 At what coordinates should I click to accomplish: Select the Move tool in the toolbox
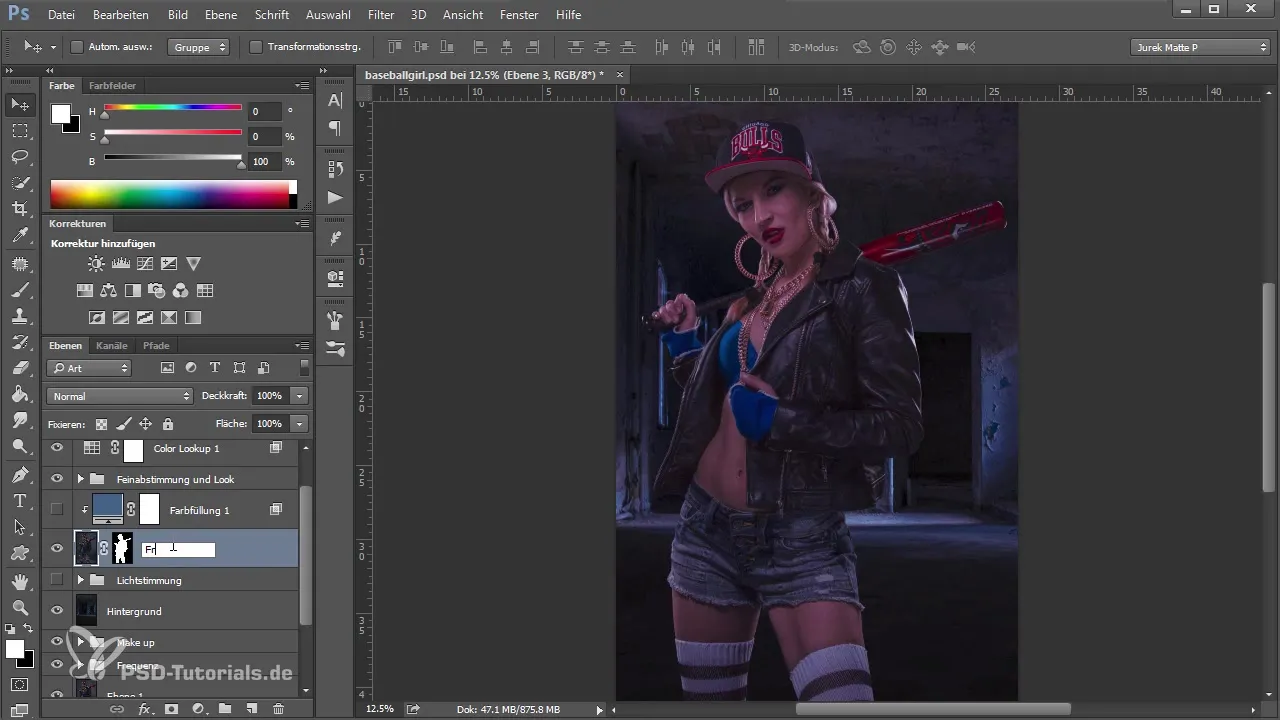tap(19, 105)
